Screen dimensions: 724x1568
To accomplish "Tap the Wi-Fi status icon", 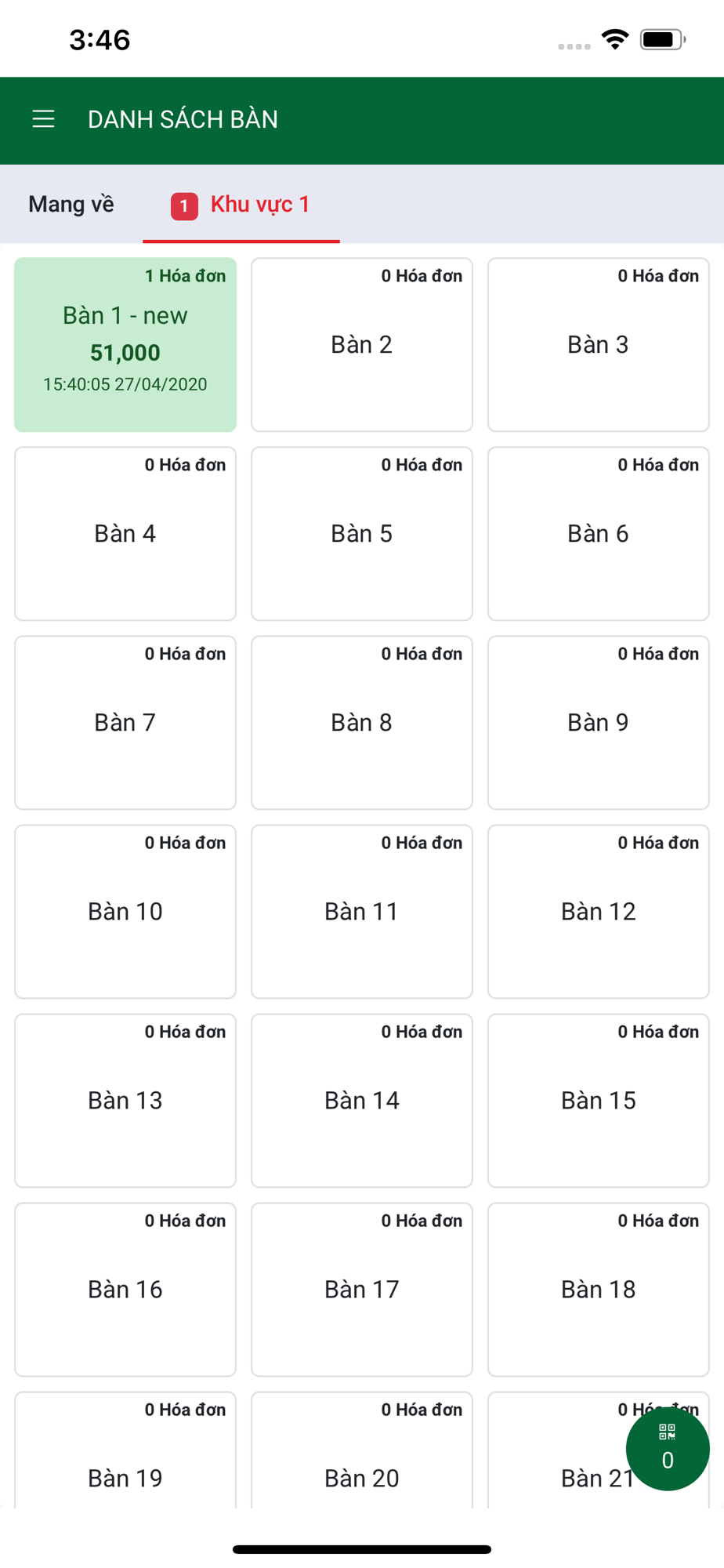I will pyautogui.click(x=615, y=39).
